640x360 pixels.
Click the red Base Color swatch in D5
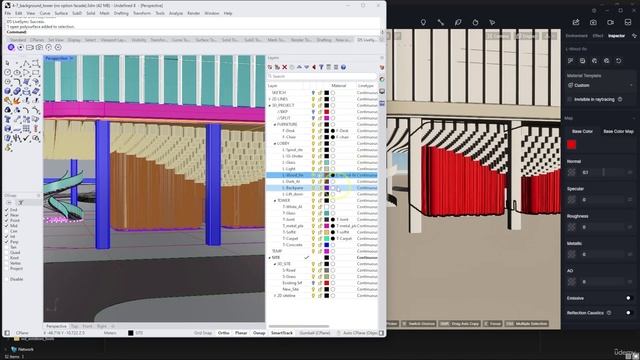571,144
